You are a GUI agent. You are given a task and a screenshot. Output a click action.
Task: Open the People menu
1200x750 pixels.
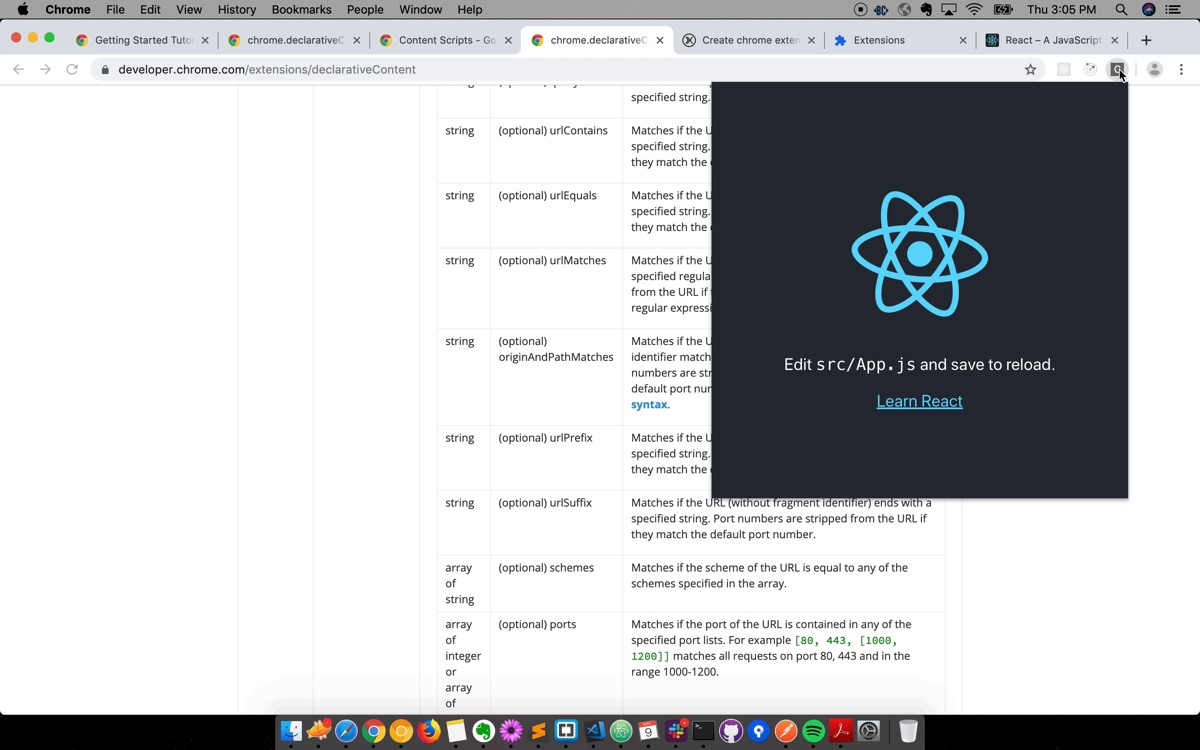tap(365, 10)
